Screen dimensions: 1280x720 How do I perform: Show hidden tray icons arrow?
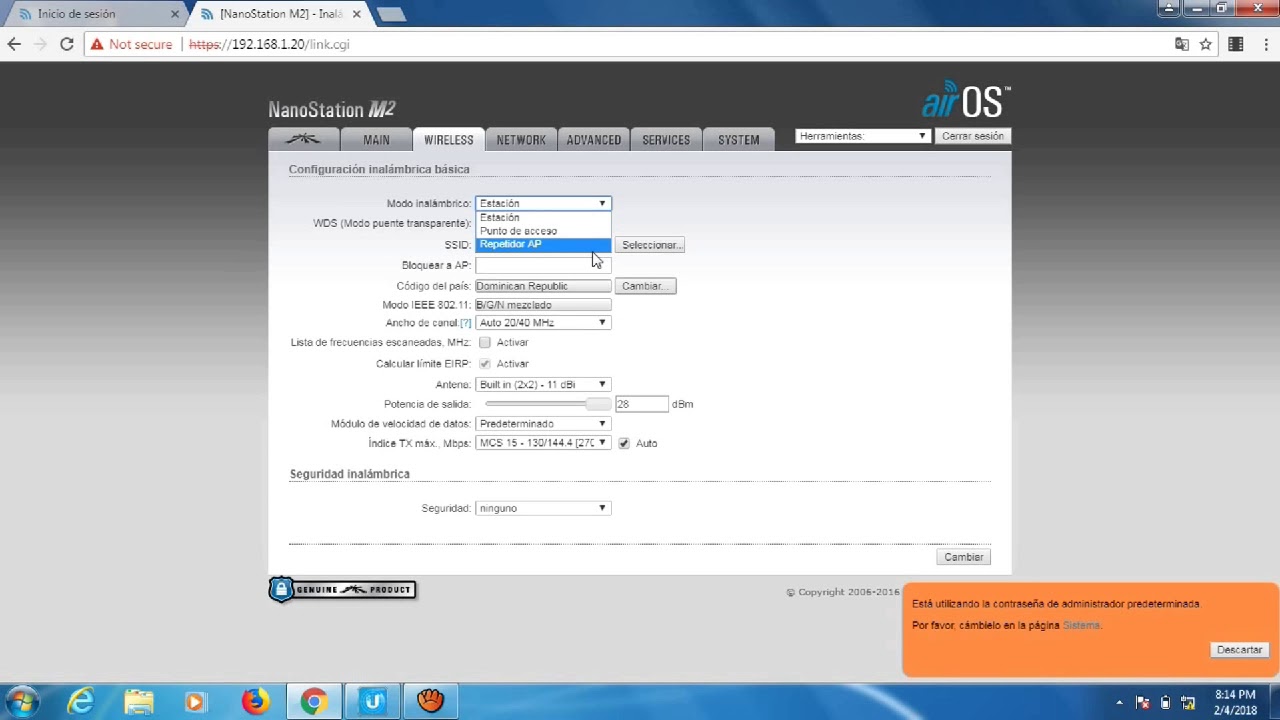[x=1119, y=703]
